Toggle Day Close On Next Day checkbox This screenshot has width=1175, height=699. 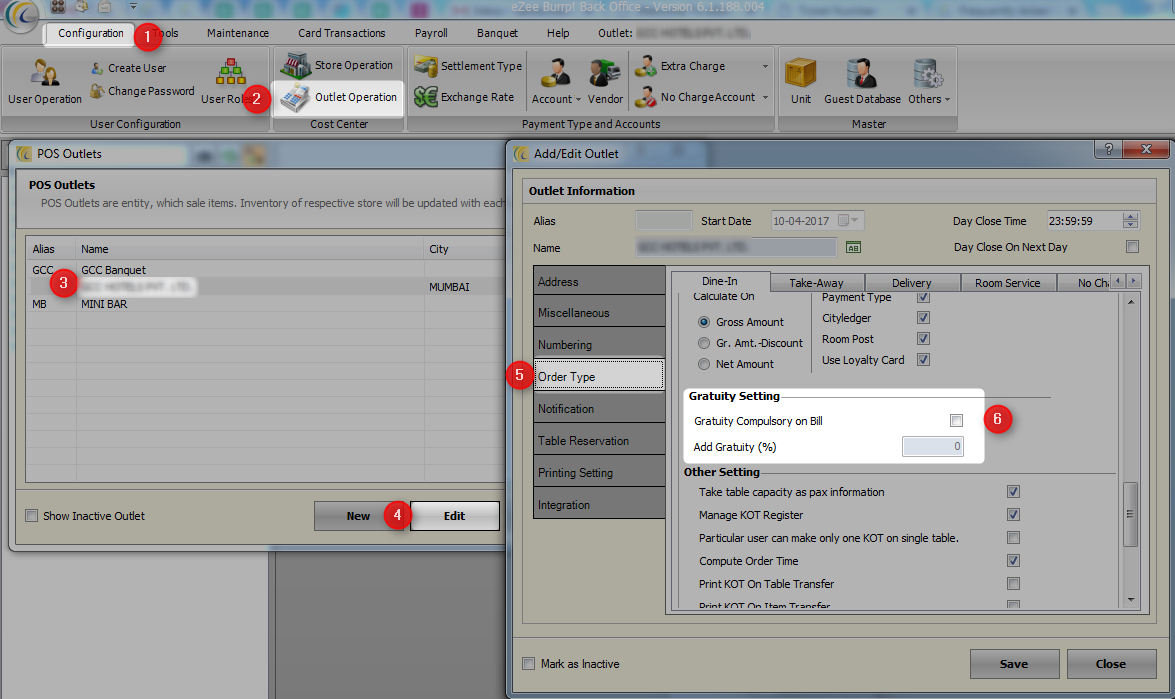1132,246
